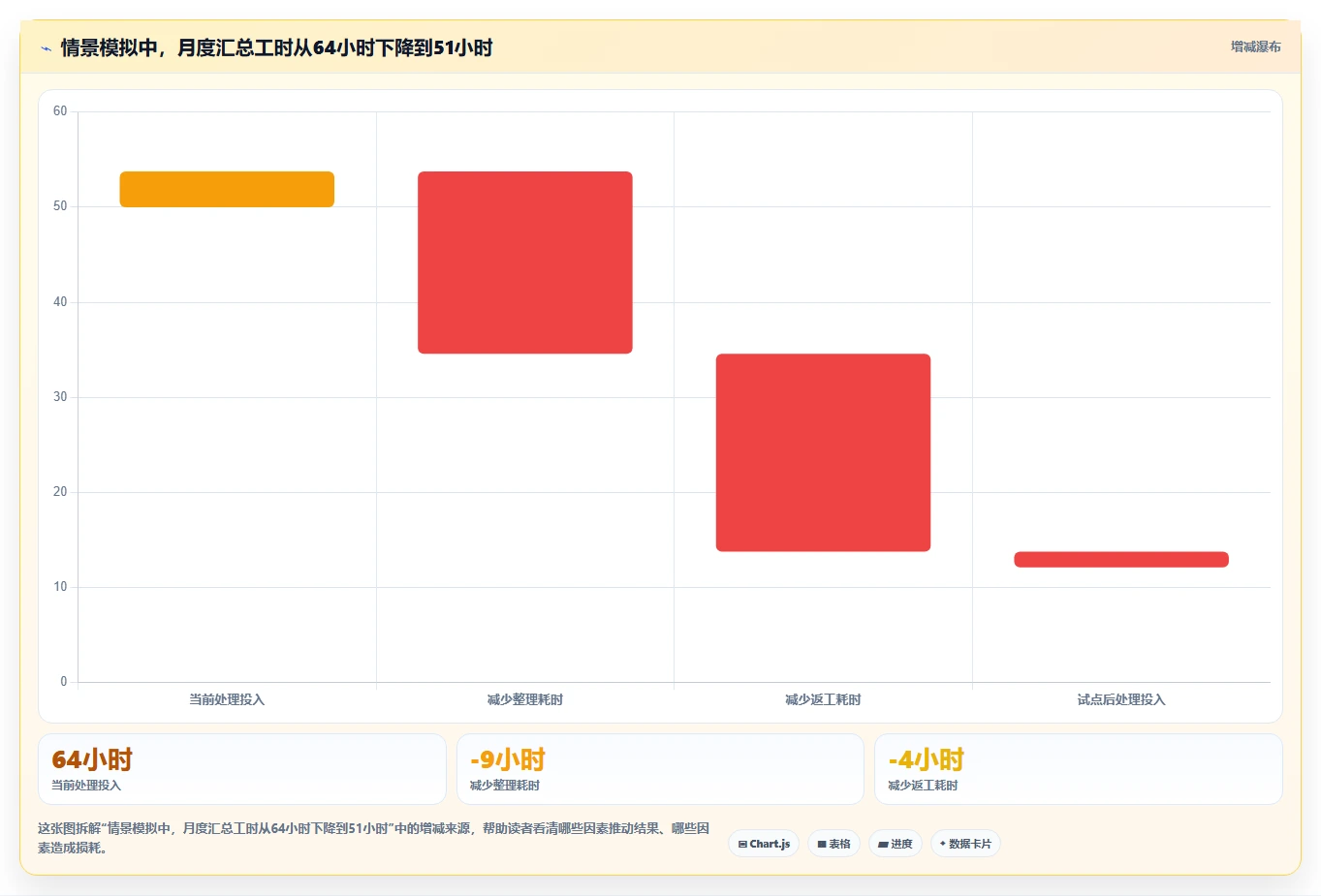The width and height of the screenshot is (1321, 896).
Task: Click the x-axis label 当前处理投入
Action: coord(227,699)
